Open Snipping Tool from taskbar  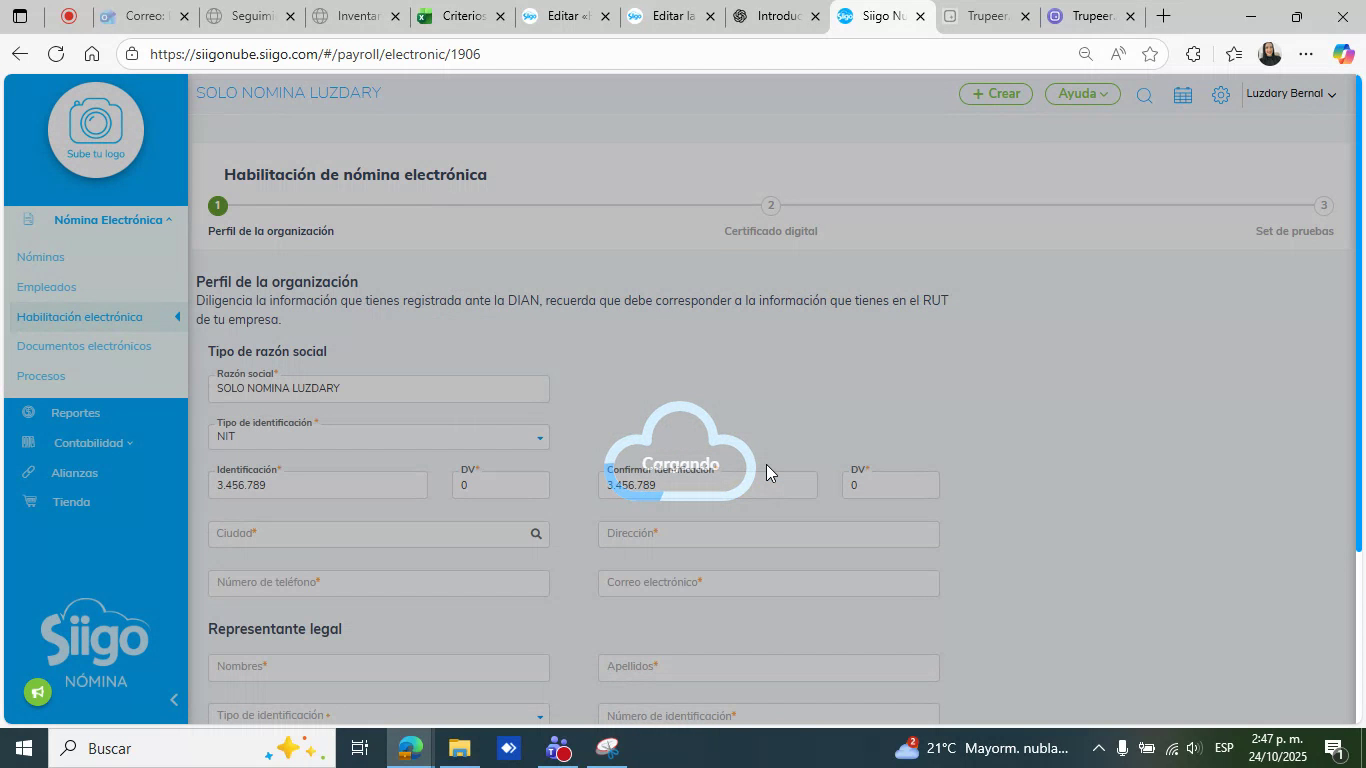(x=608, y=748)
